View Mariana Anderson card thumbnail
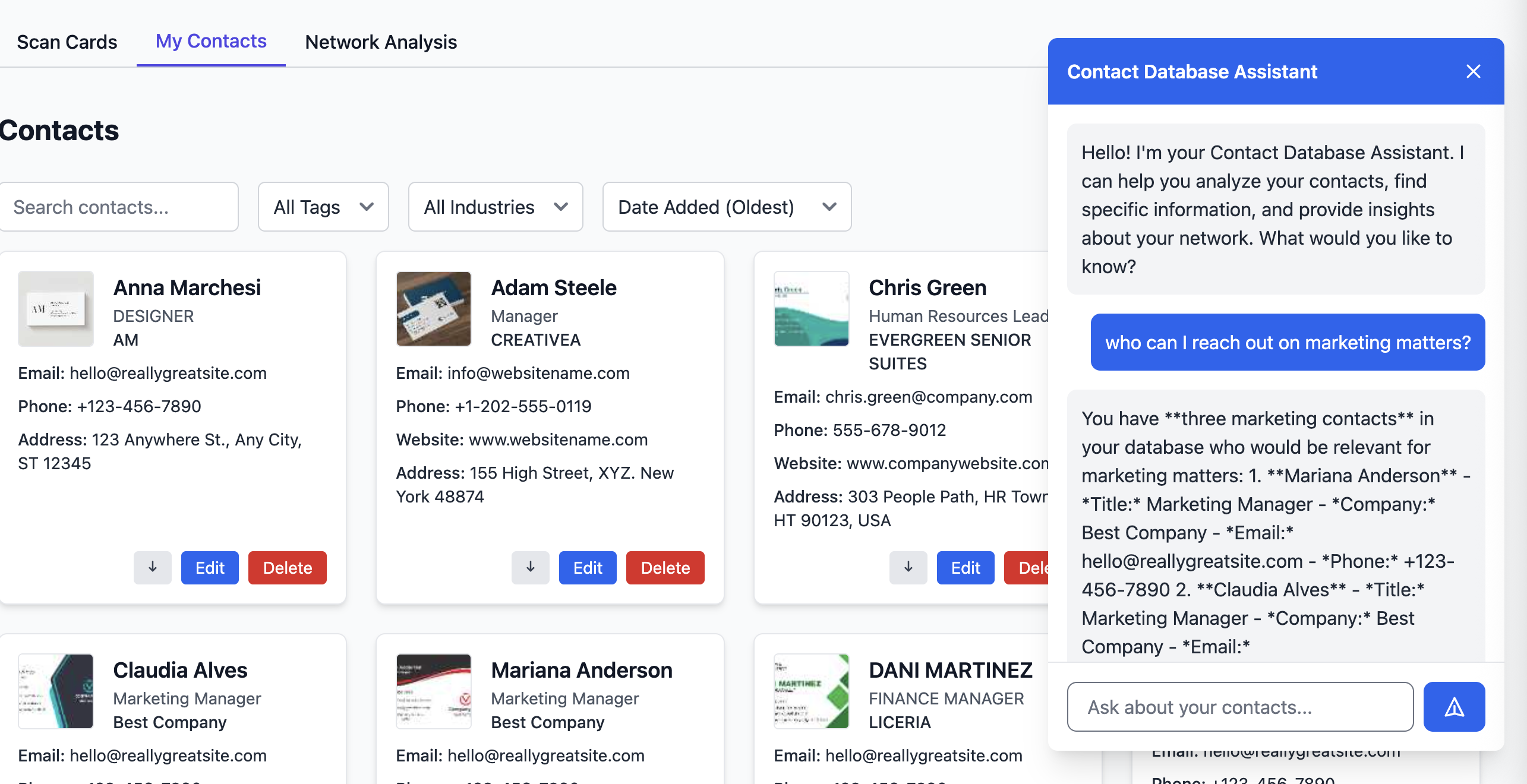 point(434,691)
